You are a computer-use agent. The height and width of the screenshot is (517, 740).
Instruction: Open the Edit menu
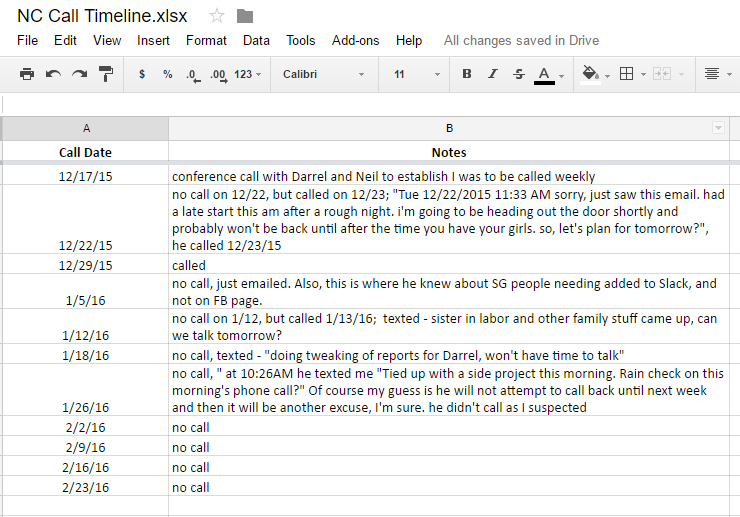(65, 41)
